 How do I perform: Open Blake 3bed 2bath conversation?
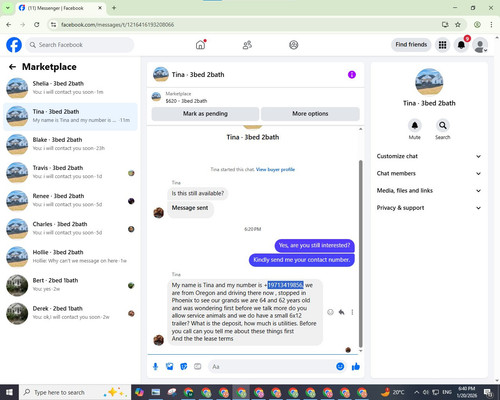pos(70,144)
